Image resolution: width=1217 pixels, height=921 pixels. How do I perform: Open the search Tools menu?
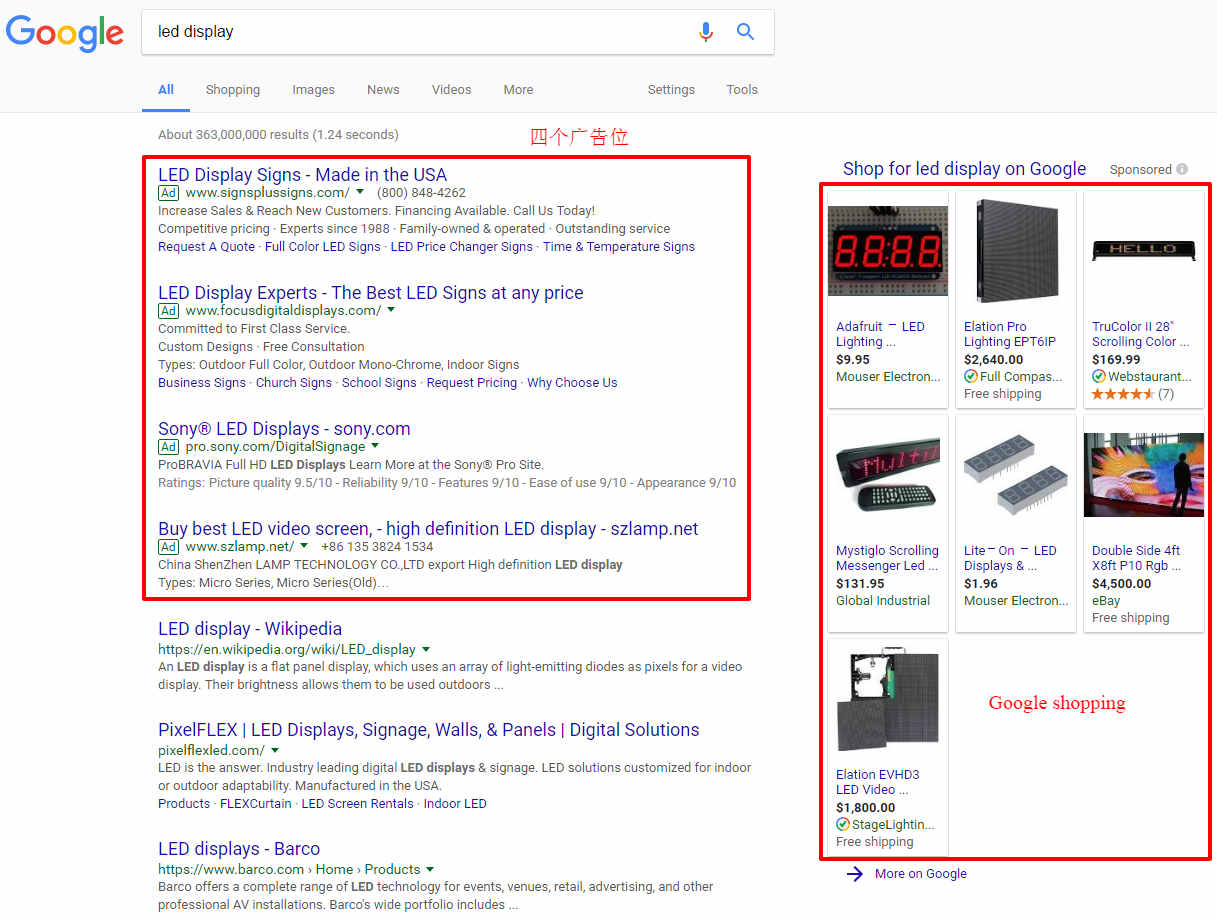point(742,89)
